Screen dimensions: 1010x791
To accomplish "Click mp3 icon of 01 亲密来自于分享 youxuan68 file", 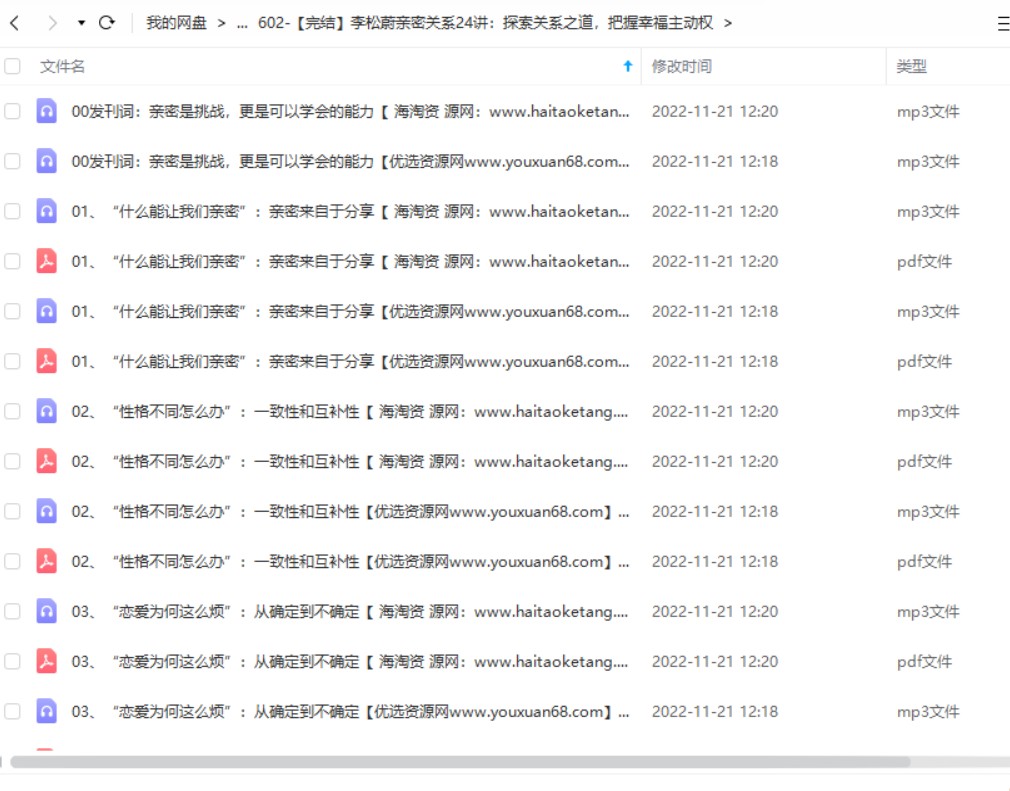I will 46,311.
